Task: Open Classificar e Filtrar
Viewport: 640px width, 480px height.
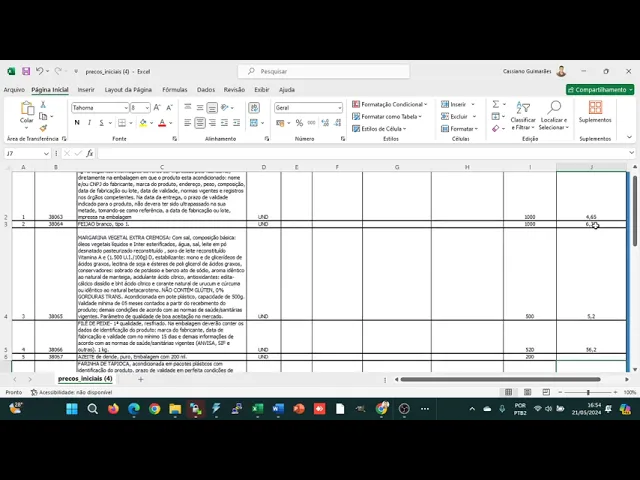Action: [x=523, y=116]
